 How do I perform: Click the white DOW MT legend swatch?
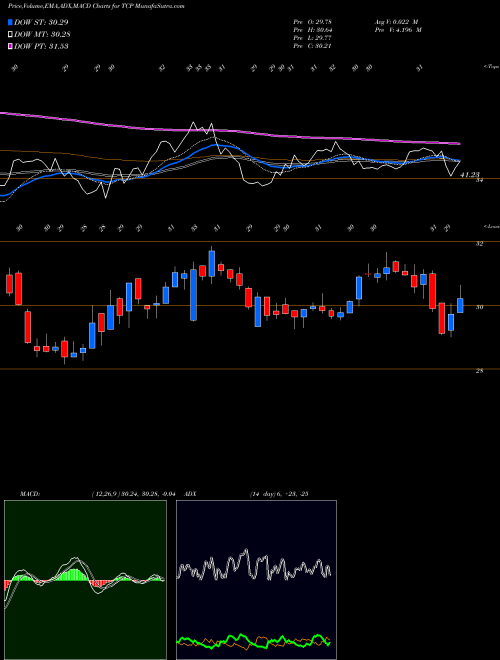(x=11, y=35)
